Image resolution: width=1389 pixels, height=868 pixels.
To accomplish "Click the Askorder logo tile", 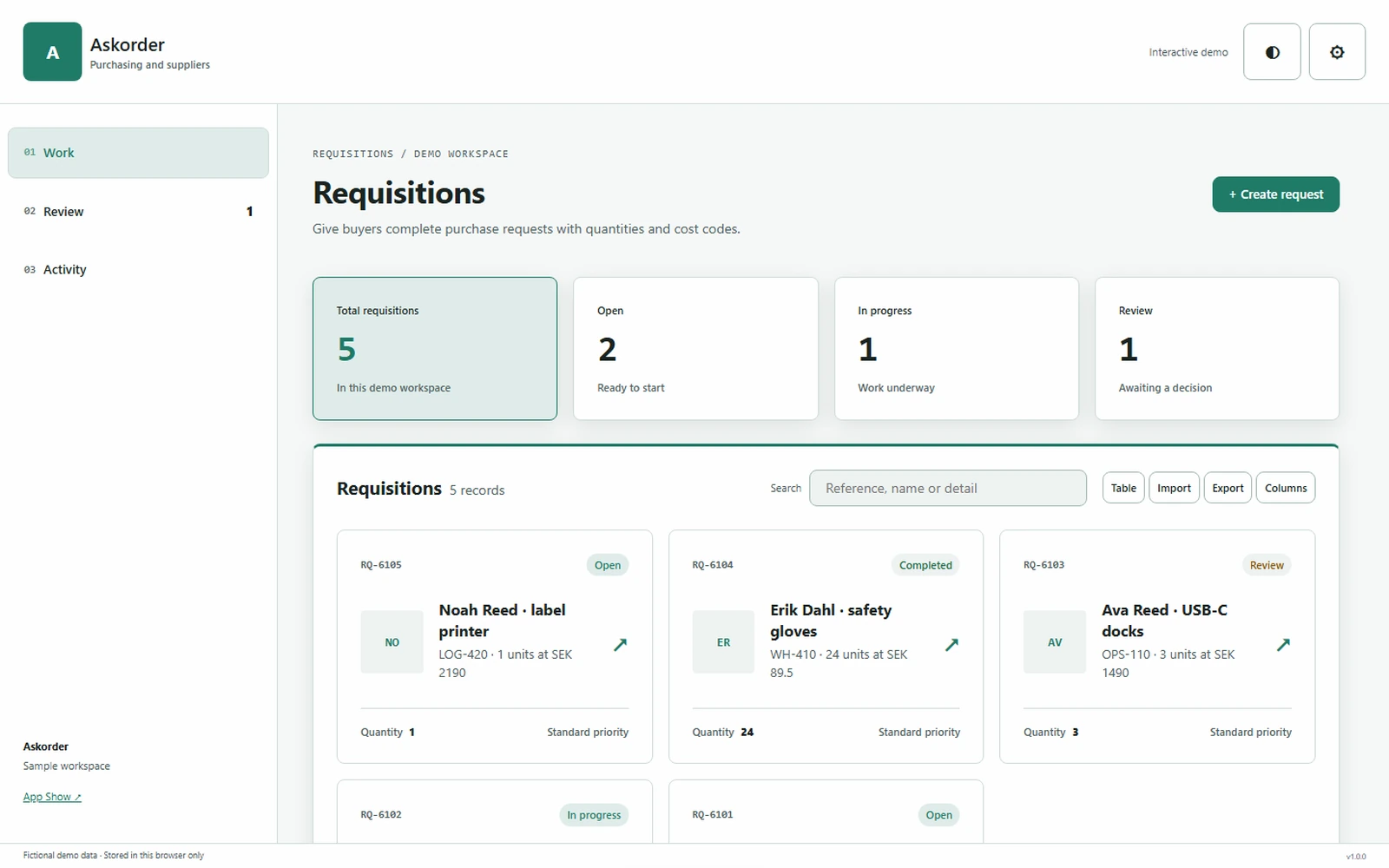I will [52, 52].
